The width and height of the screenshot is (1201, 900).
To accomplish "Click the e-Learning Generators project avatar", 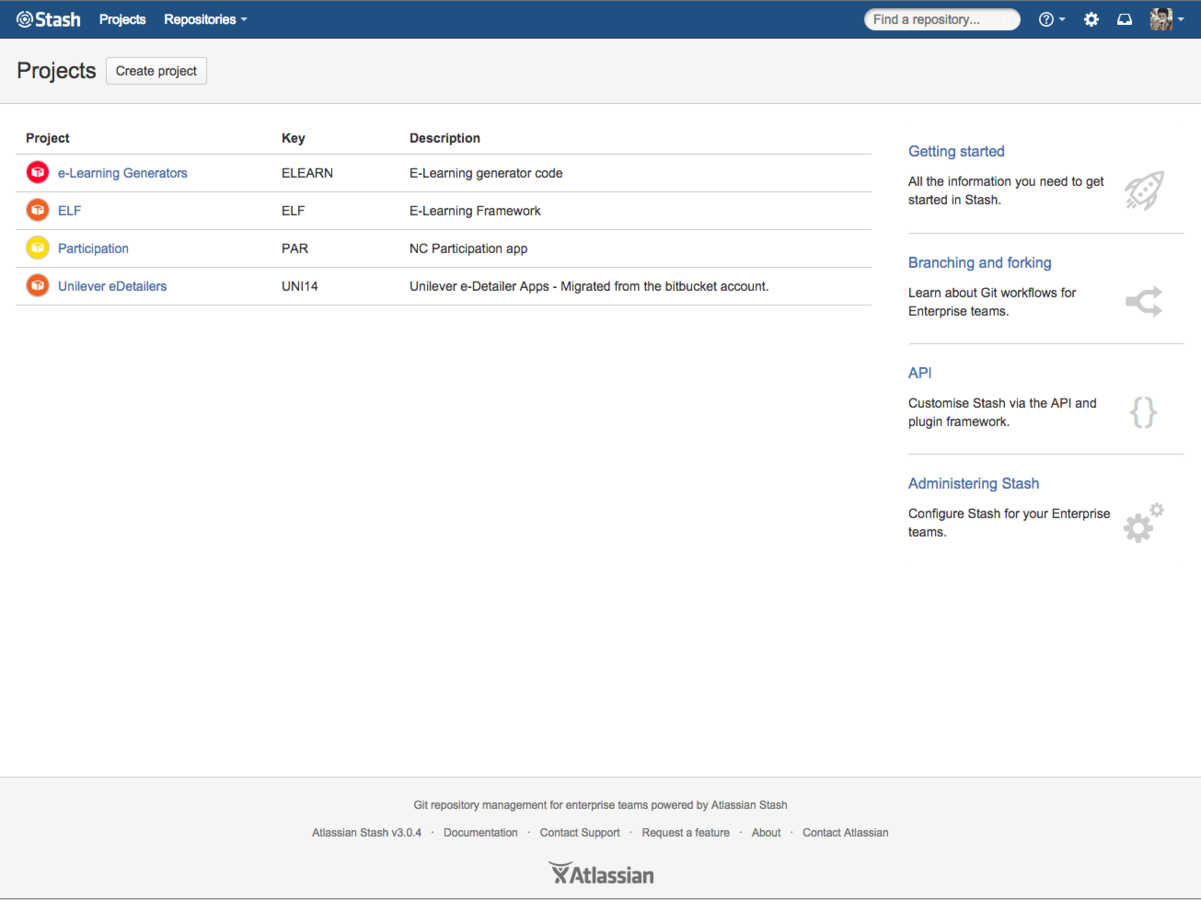I will click(38, 173).
